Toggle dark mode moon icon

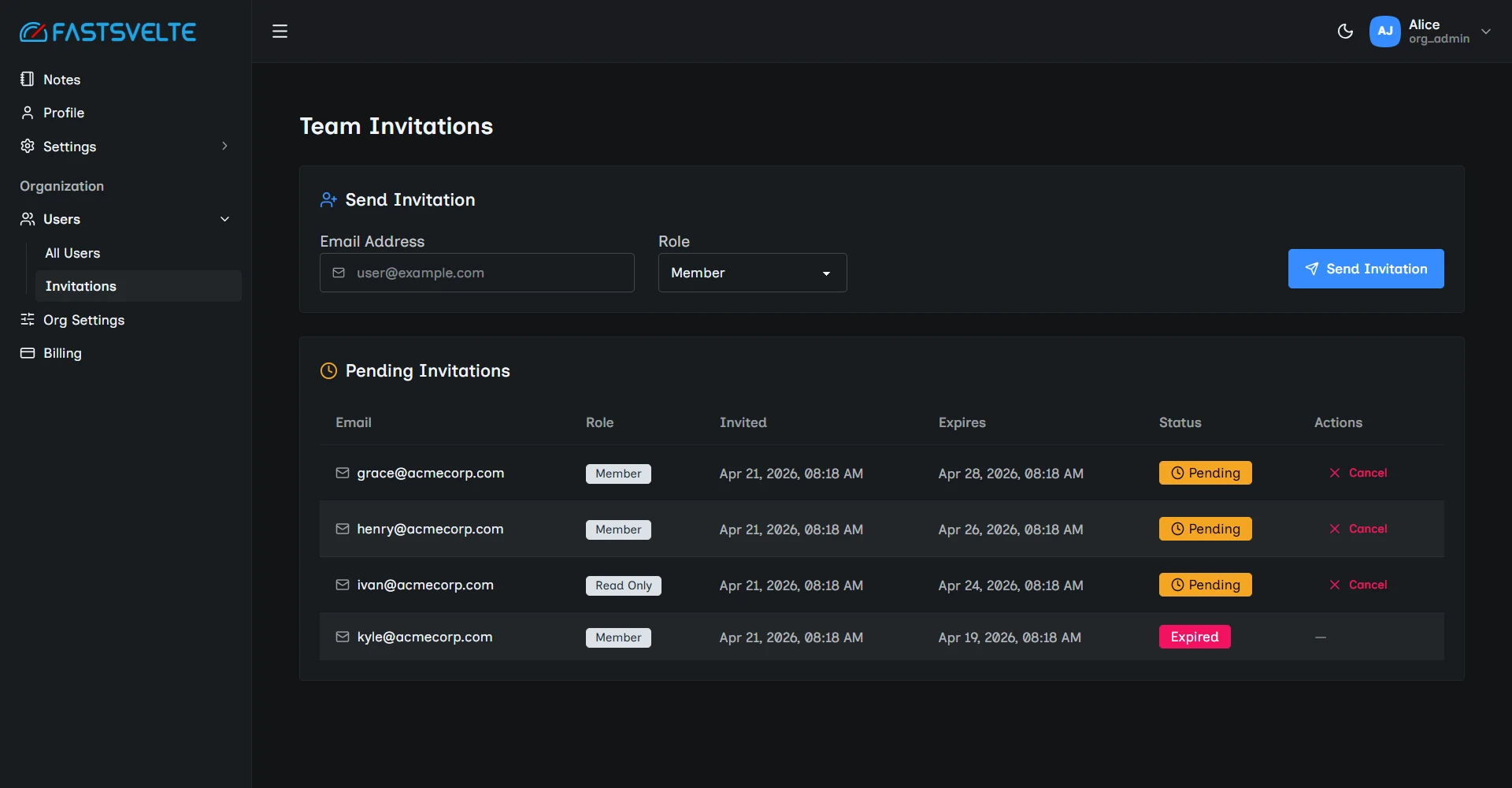1345,32
